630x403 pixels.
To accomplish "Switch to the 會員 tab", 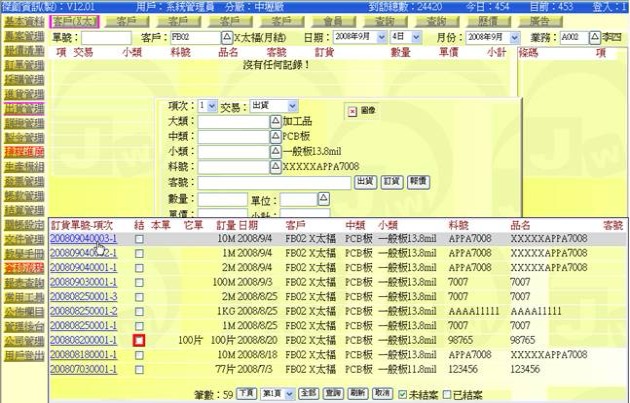I will click(x=332, y=20).
